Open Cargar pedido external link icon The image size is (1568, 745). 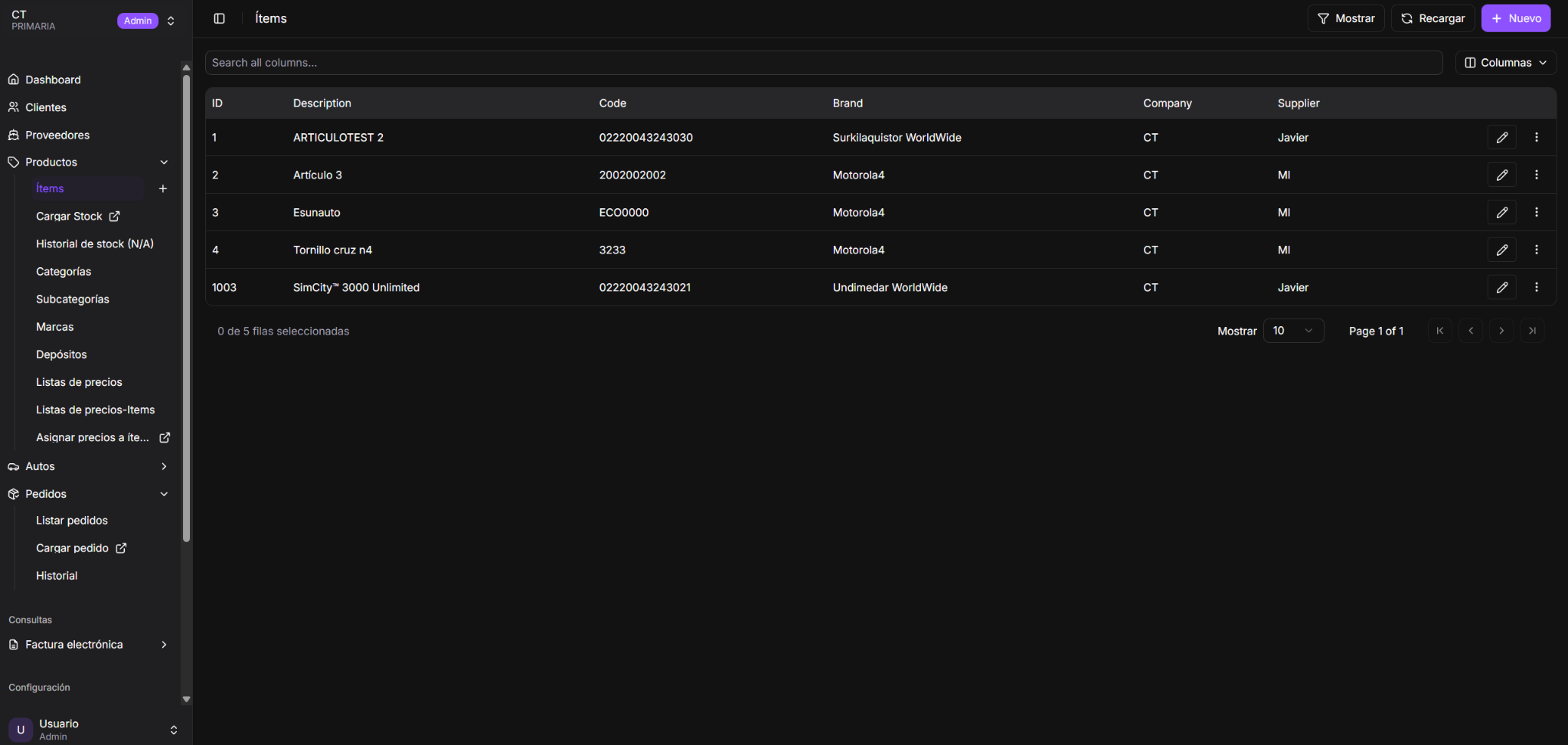tap(121, 548)
